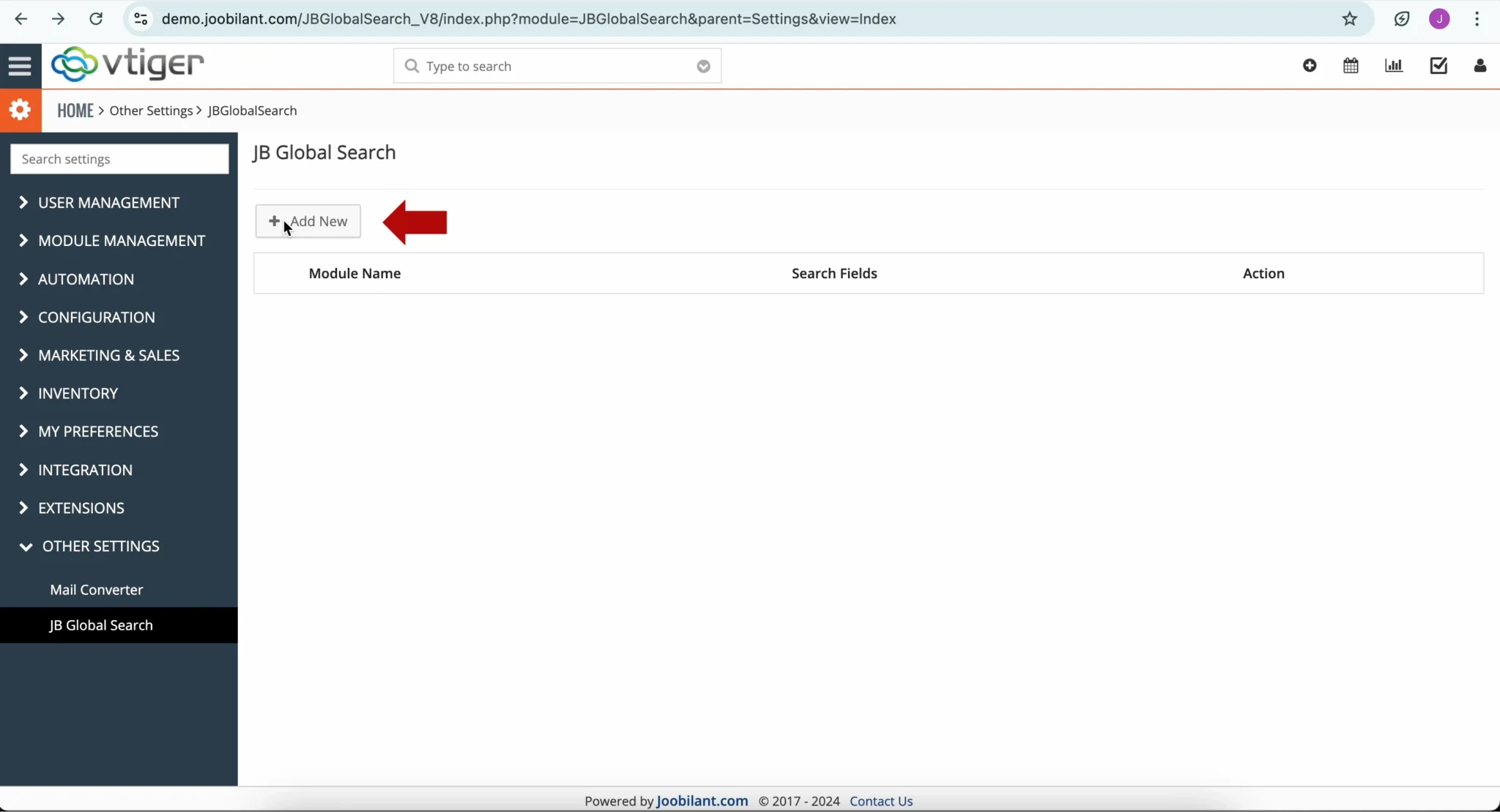Expand the MARKETING & SALES section
1500x812 pixels.
tap(109, 355)
